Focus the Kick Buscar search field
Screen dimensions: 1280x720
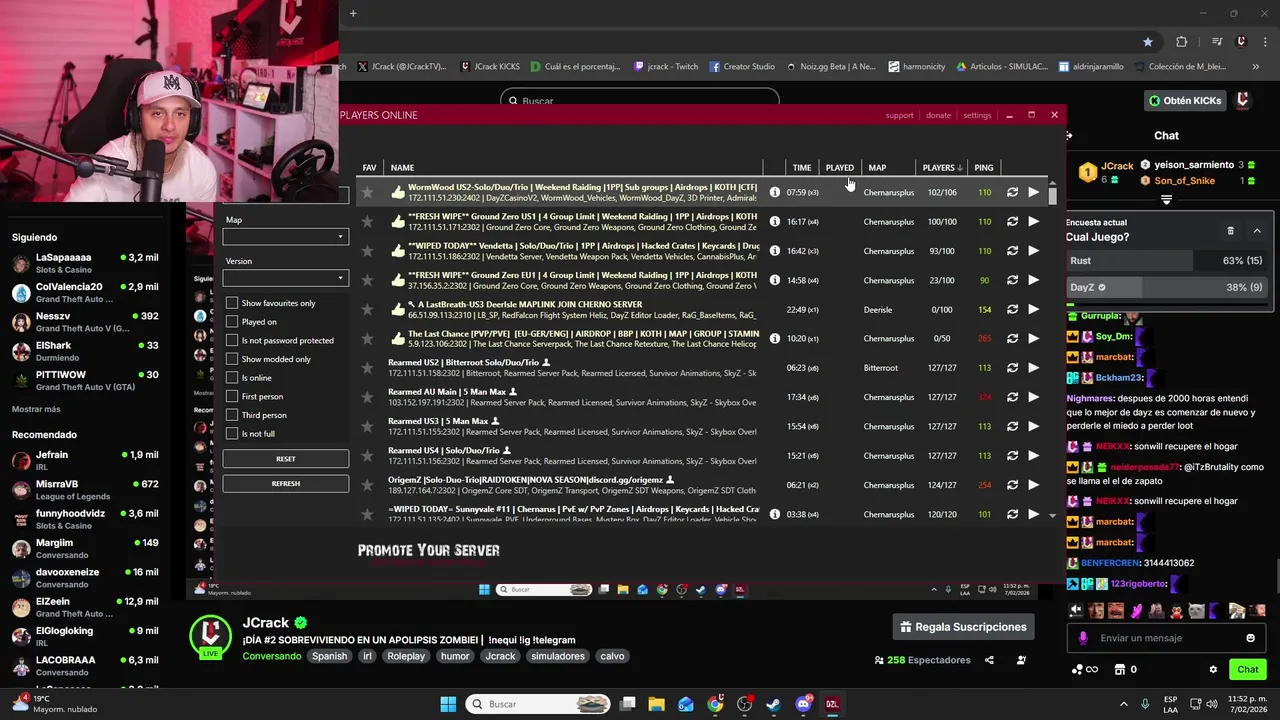pyautogui.click(x=639, y=100)
